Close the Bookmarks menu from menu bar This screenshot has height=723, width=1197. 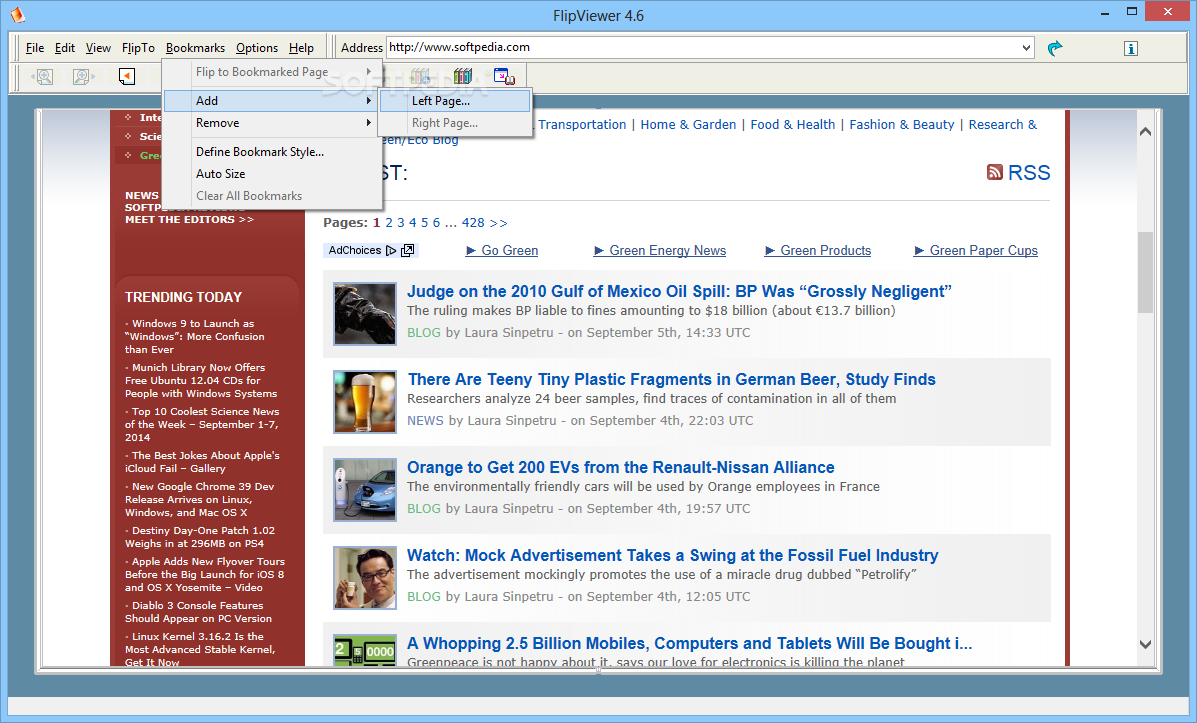(x=195, y=47)
